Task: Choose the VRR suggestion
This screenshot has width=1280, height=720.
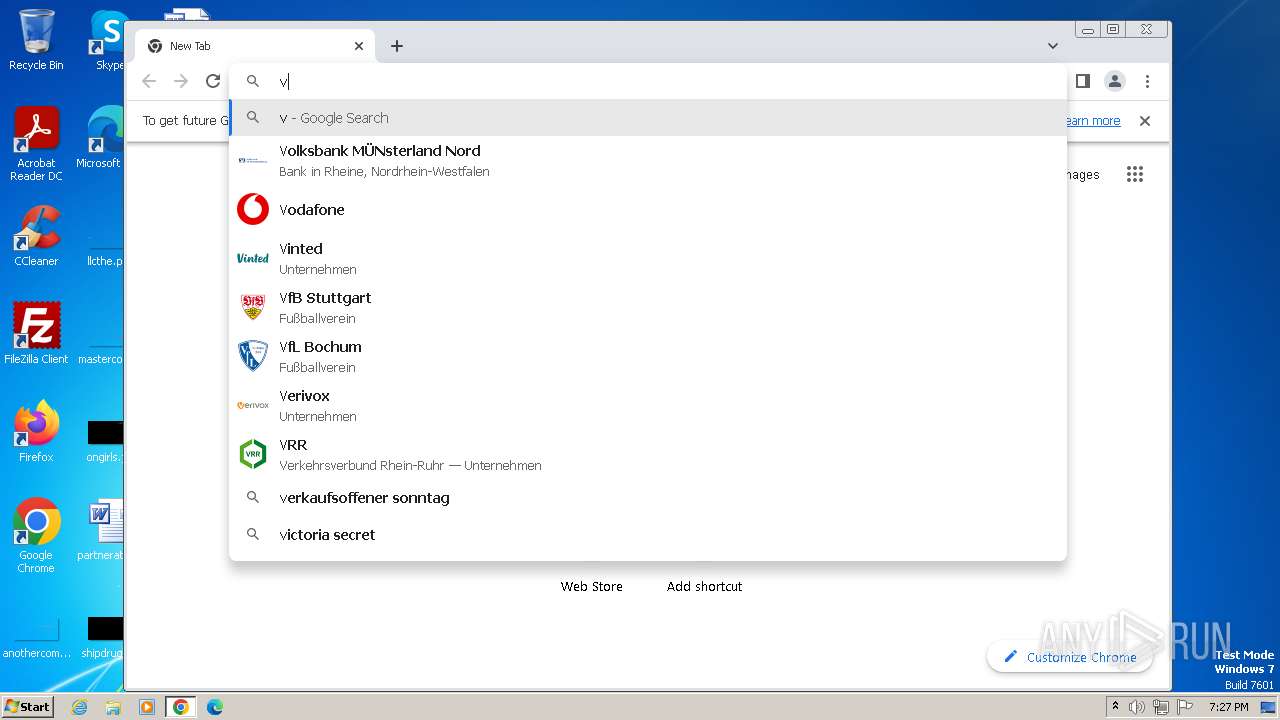Action: coord(648,454)
